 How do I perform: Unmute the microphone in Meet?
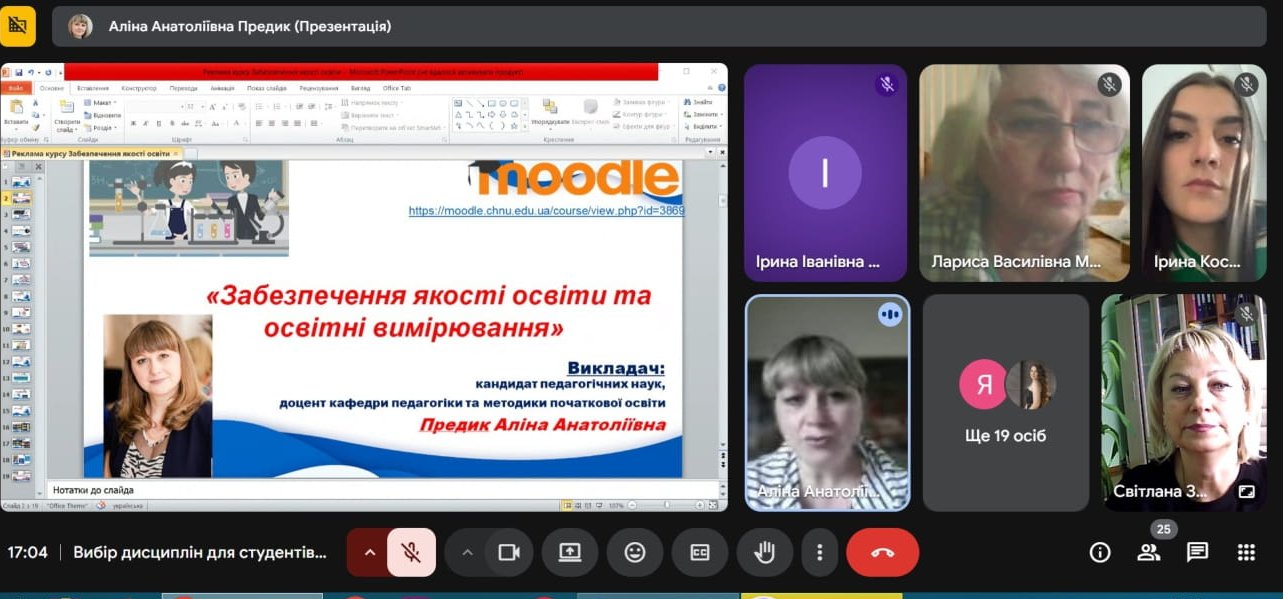(411, 552)
